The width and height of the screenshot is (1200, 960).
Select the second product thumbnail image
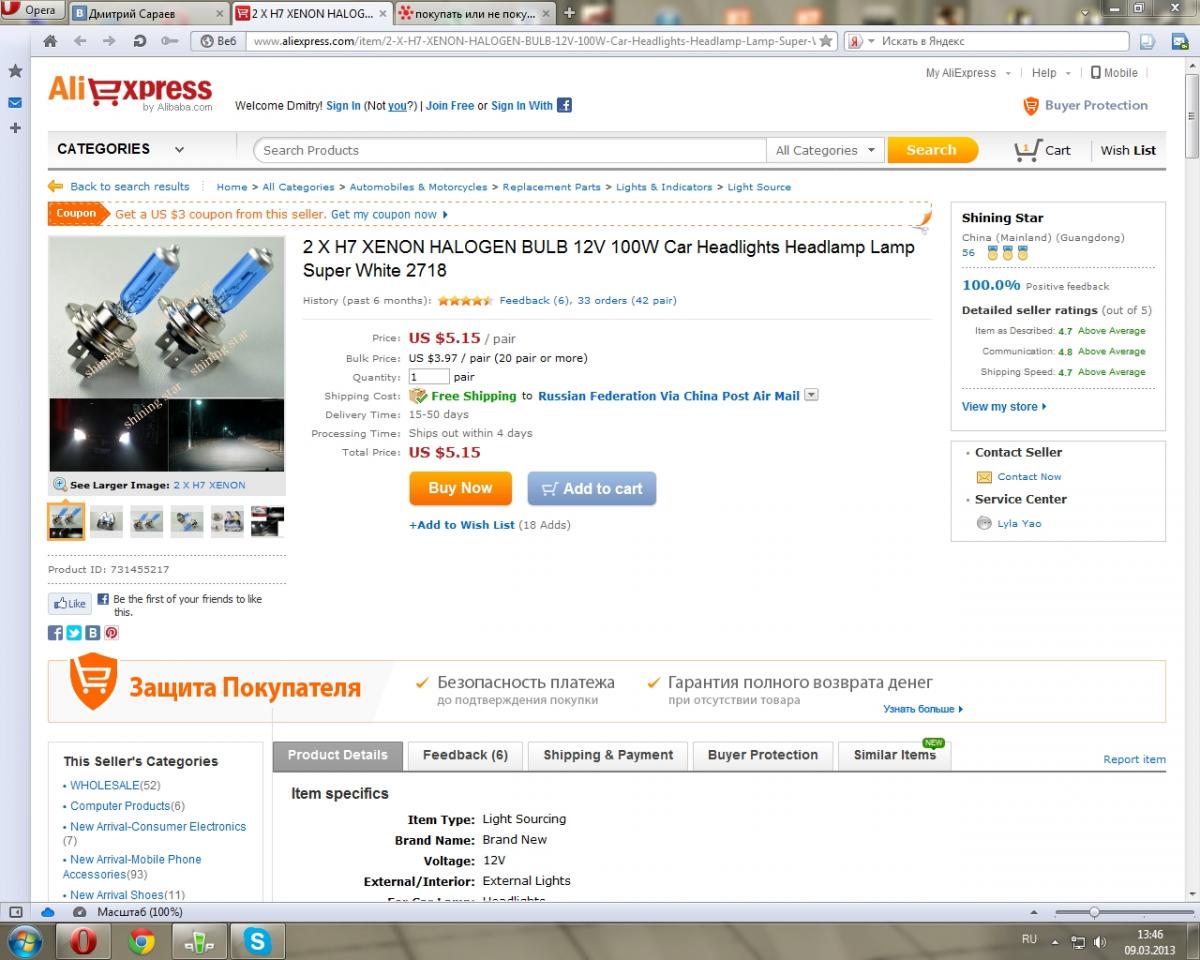pyautogui.click(x=106, y=521)
